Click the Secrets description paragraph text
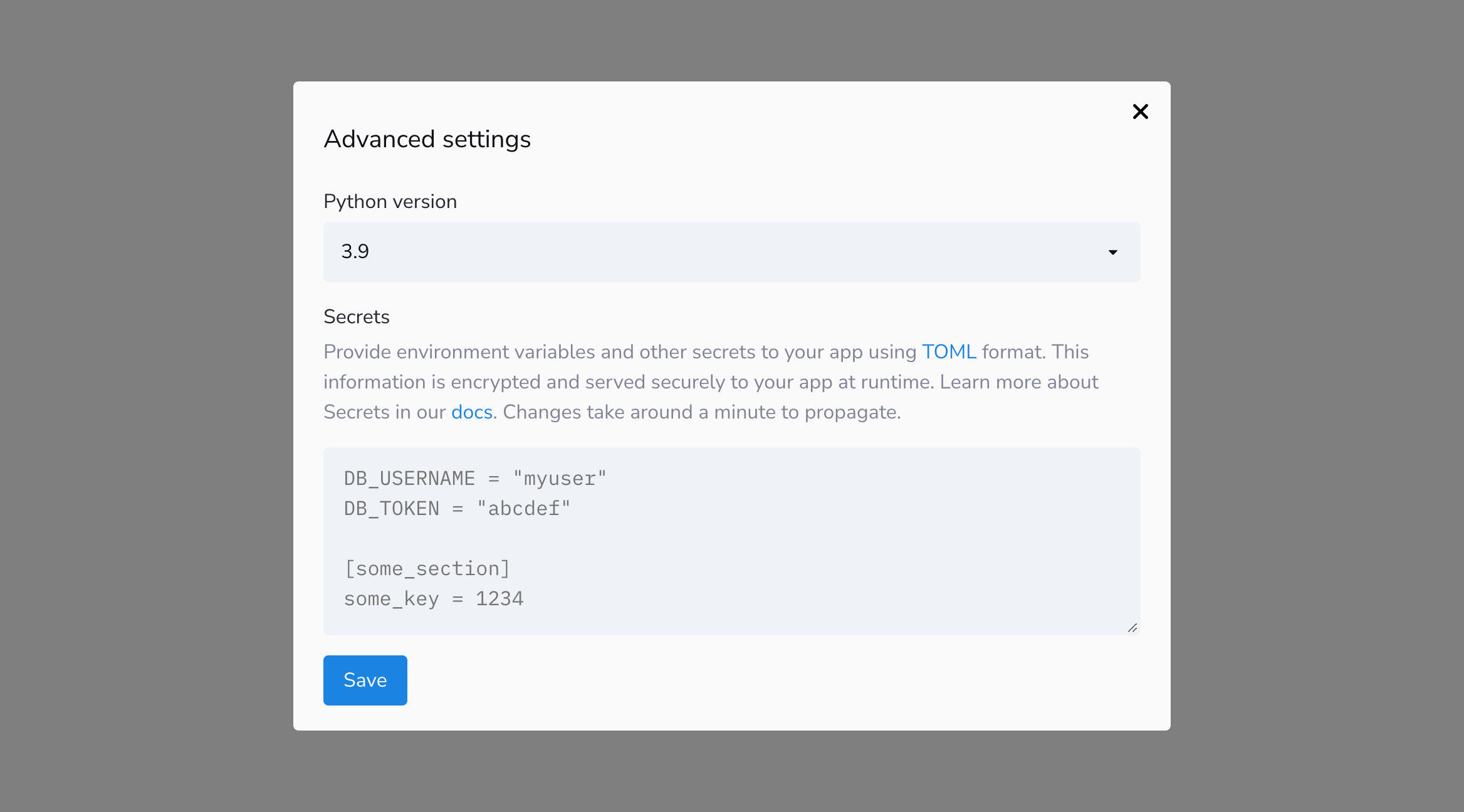The width and height of the screenshot is (1464, 812). pos(627,382)
